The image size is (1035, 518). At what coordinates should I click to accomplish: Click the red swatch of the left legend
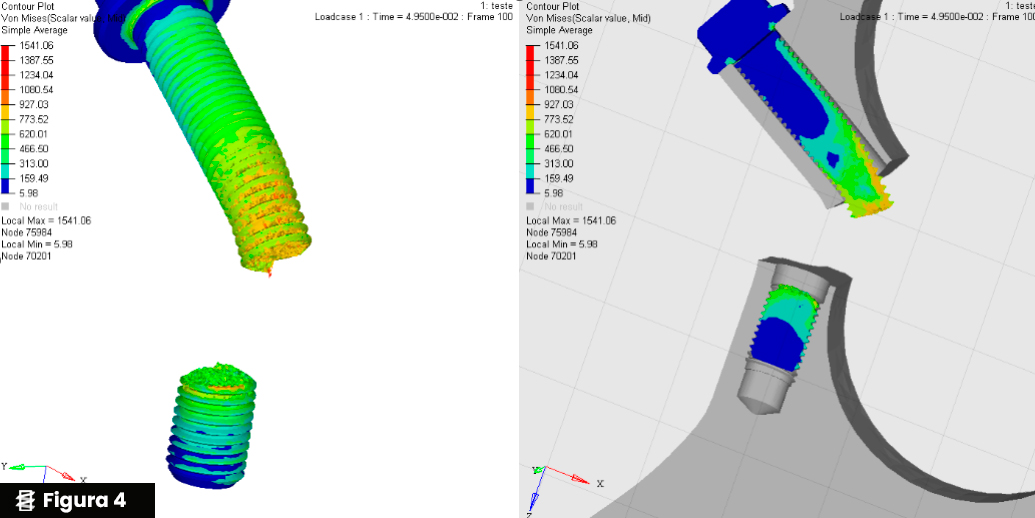point(6,54)
